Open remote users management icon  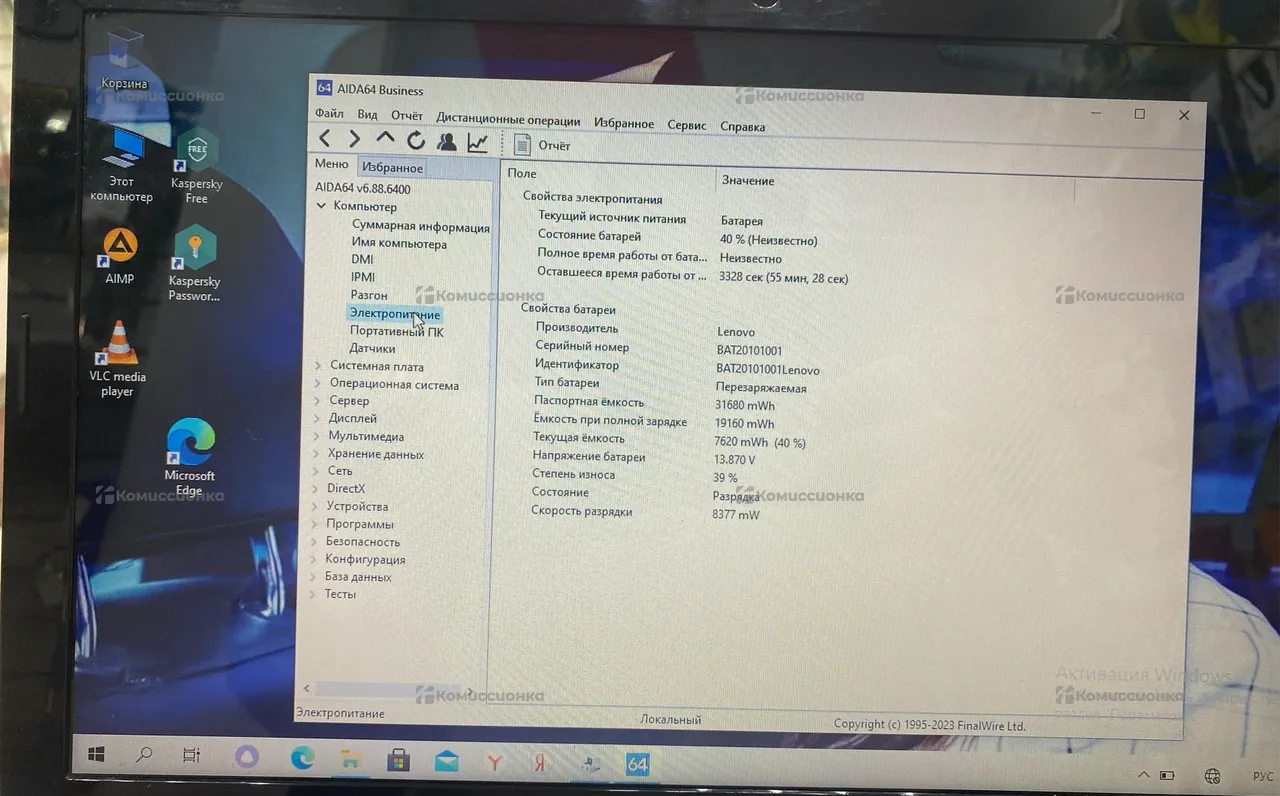point(446,142)
